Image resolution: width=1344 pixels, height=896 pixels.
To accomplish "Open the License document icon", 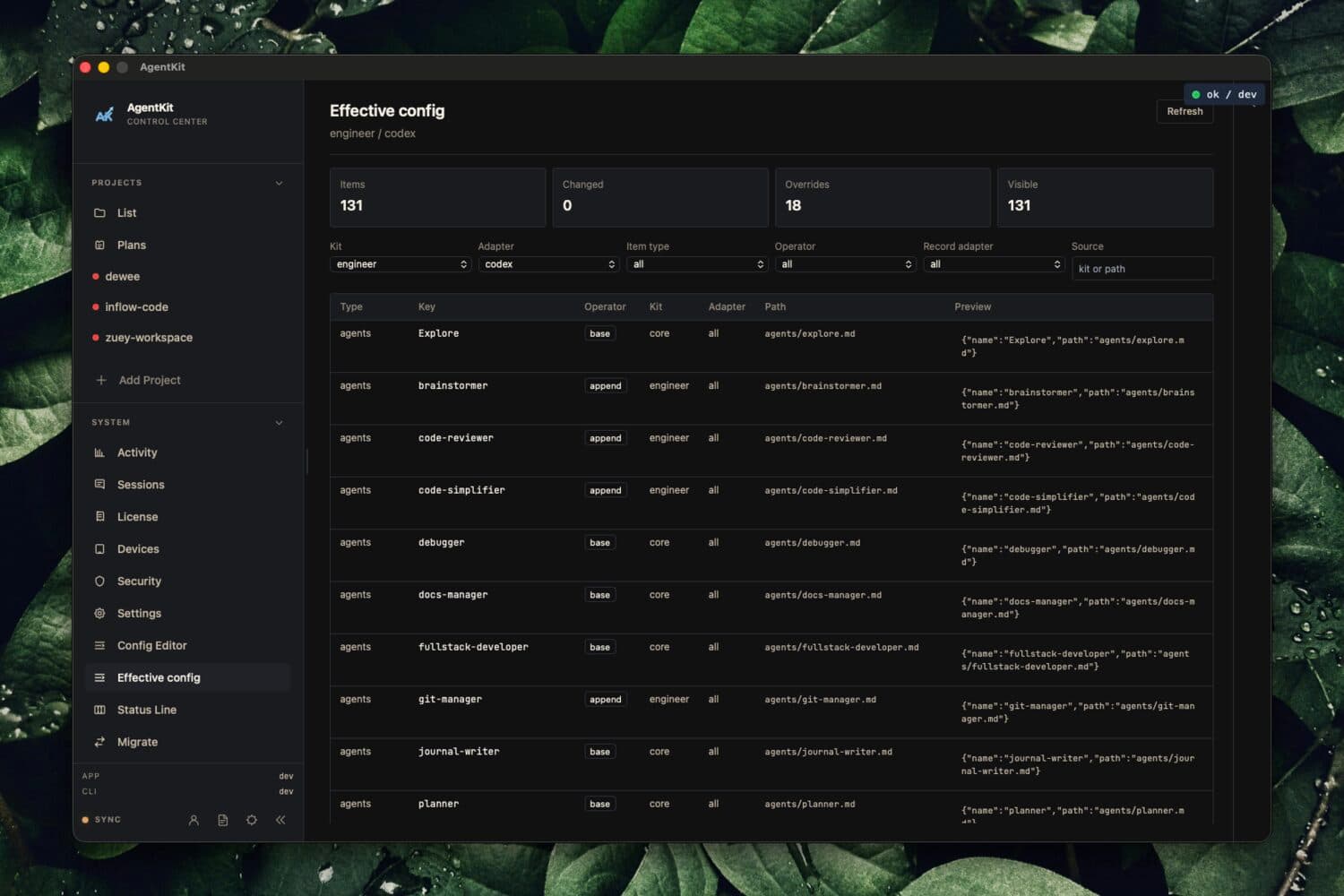I will point(99,517).
